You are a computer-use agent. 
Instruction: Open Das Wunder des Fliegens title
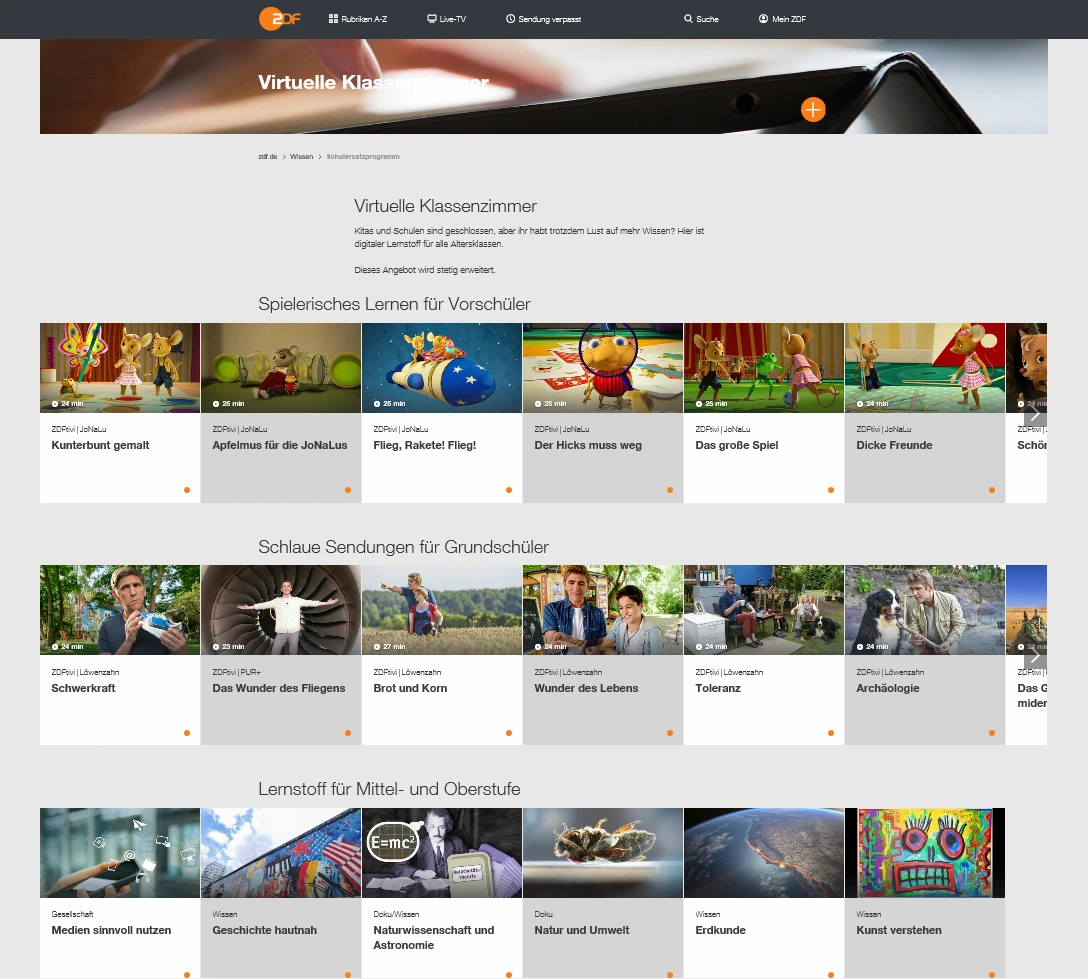278,688
